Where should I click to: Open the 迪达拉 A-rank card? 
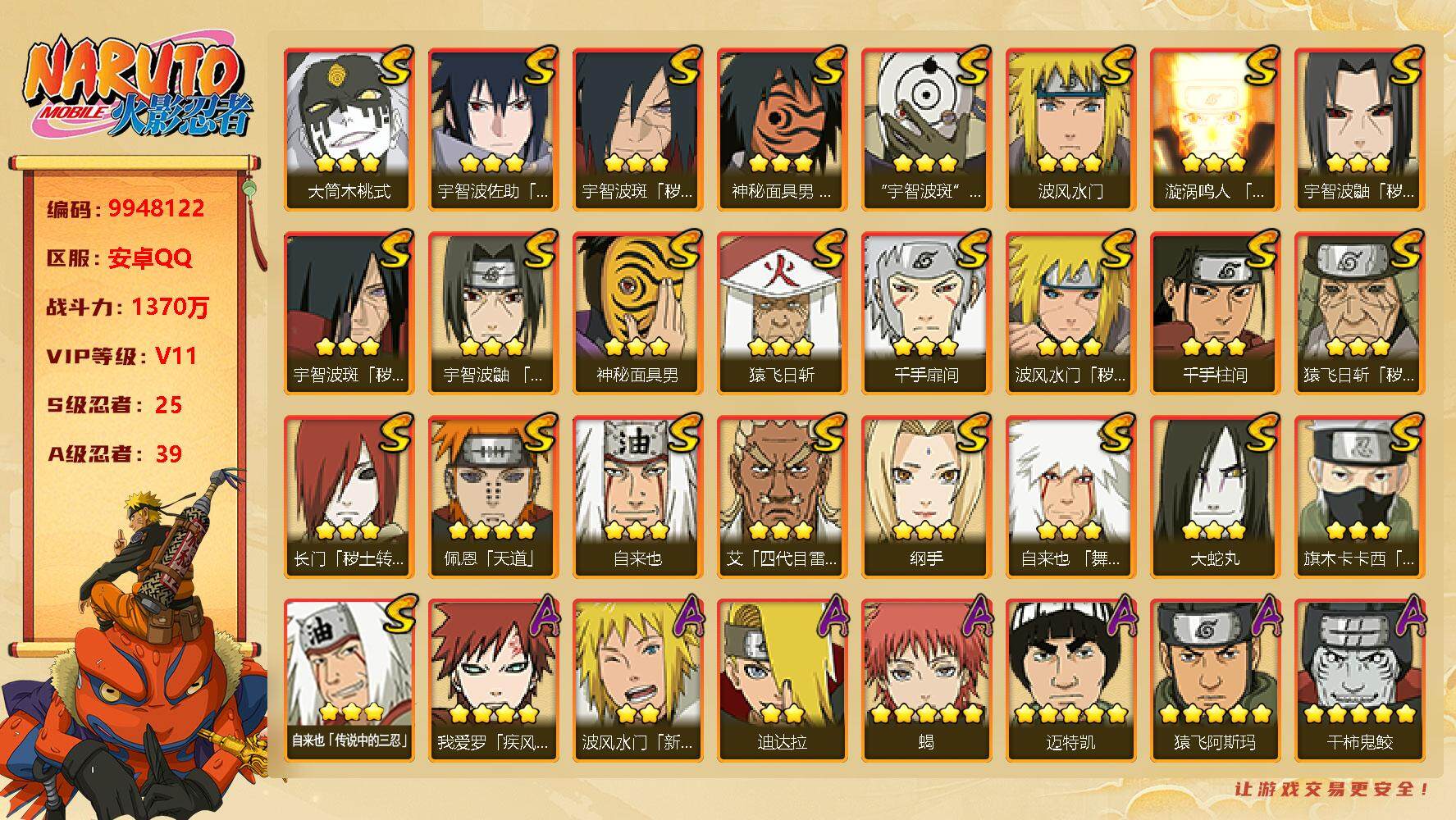point(782,681)
